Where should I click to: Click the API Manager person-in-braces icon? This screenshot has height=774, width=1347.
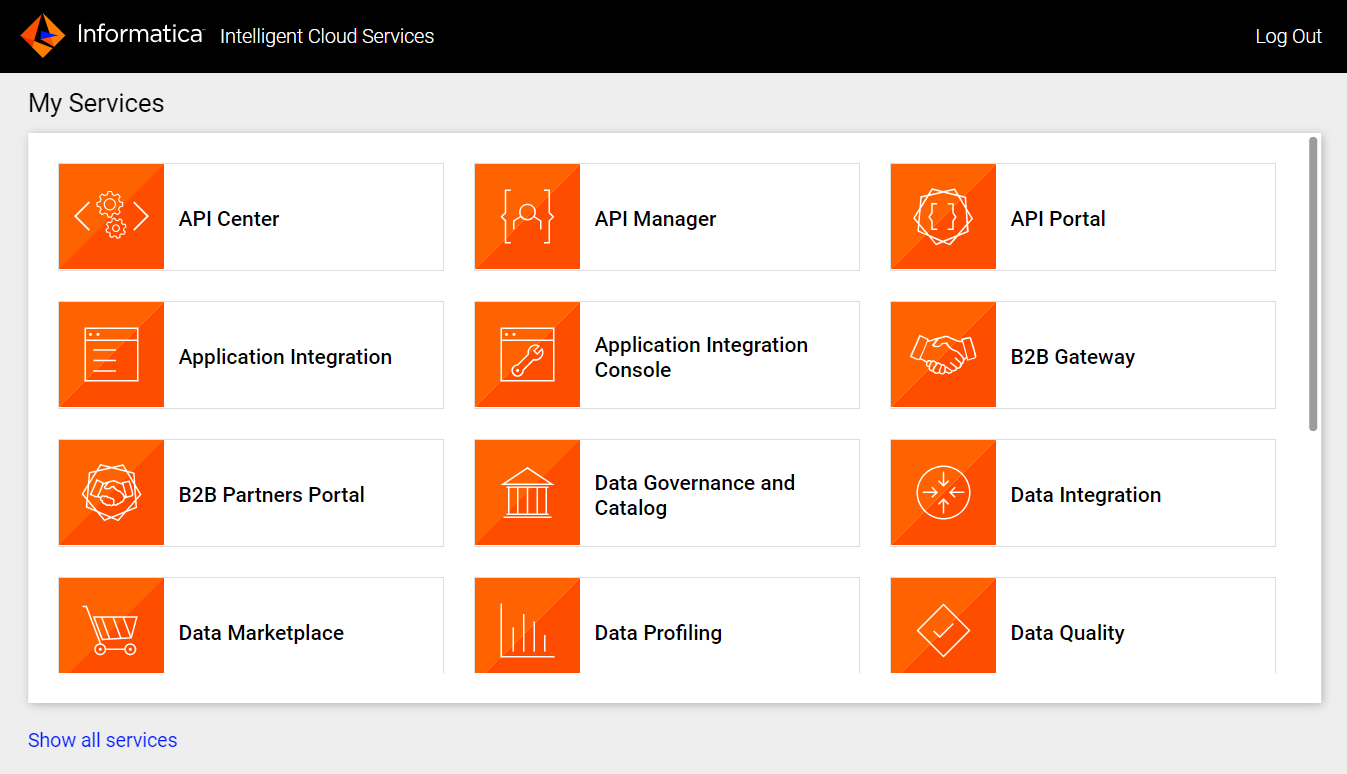pyautogui.click(x=527, y=217)
